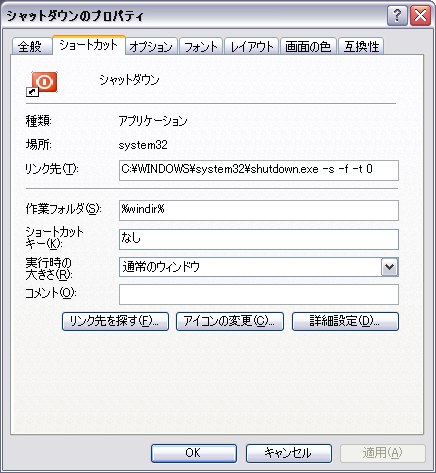The width and height of the screenshot is (436, 473).
Task: Click the リンク先 target input field
Action: point(259,170)
